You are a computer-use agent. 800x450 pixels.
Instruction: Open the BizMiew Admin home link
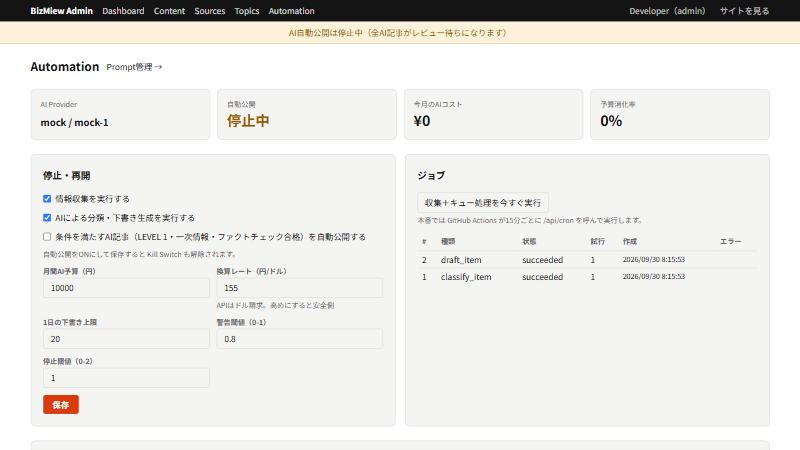pos(61,11)
